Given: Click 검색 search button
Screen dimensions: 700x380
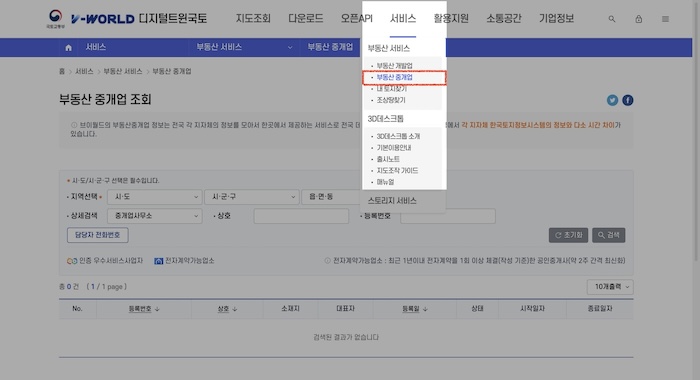Looking at the screenshot, I should [608, 235].
